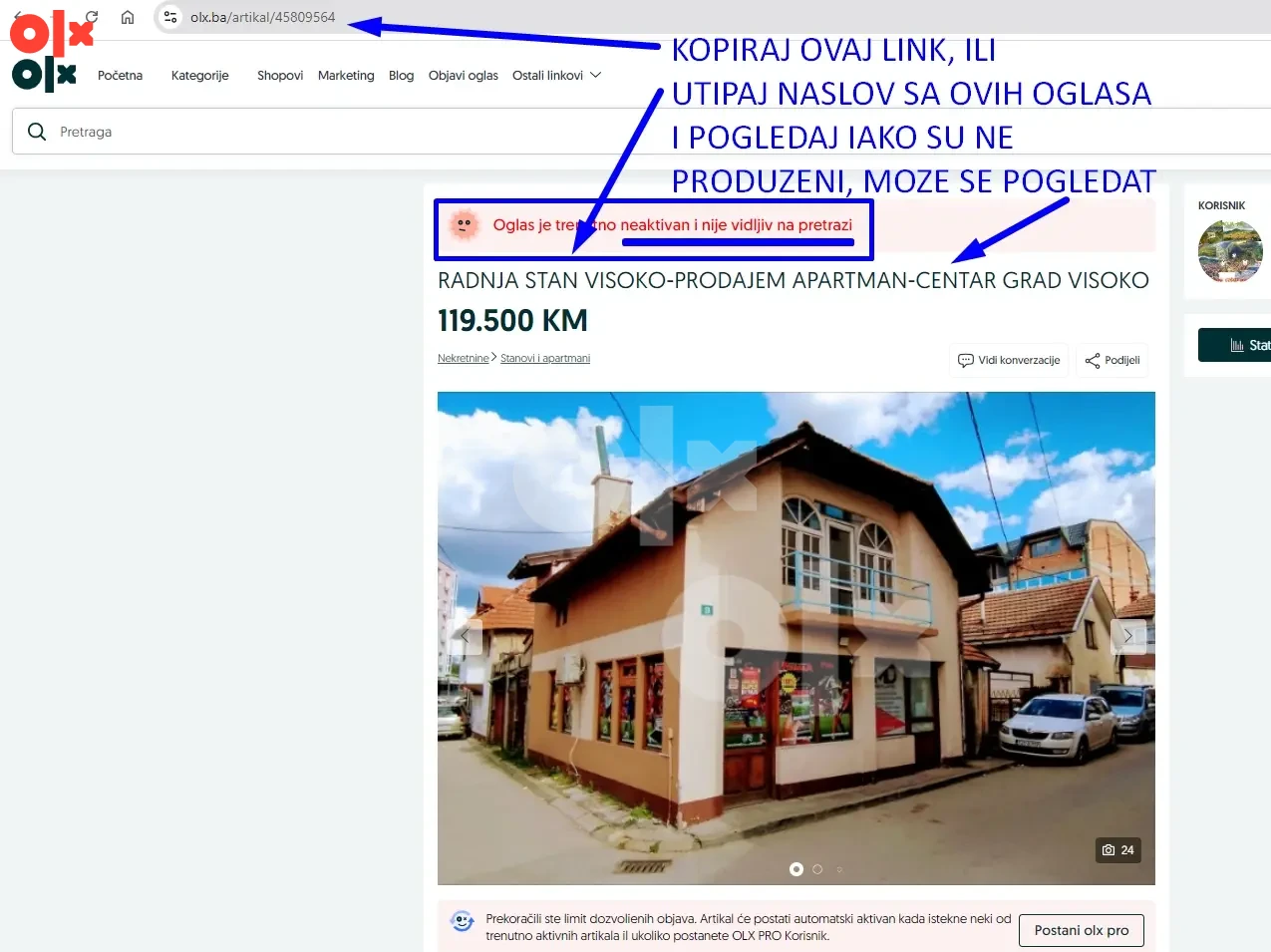Click the inactive listing smiley icon

tap(464, 225)
